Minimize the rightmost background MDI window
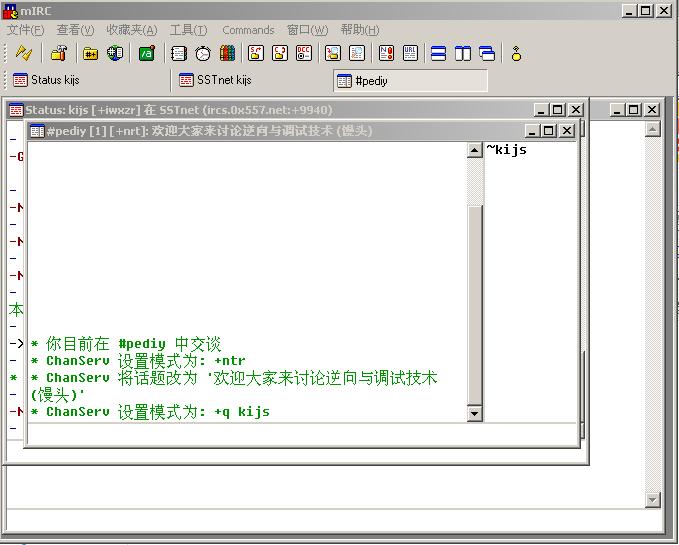The width and height of the screenshot is (679, 545). [x=617, y=110]
